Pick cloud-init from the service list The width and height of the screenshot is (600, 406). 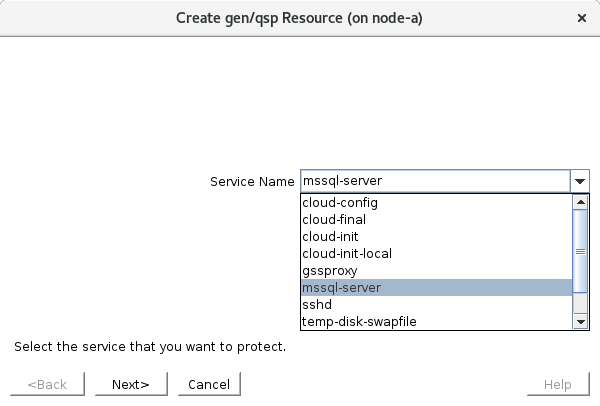330,236
